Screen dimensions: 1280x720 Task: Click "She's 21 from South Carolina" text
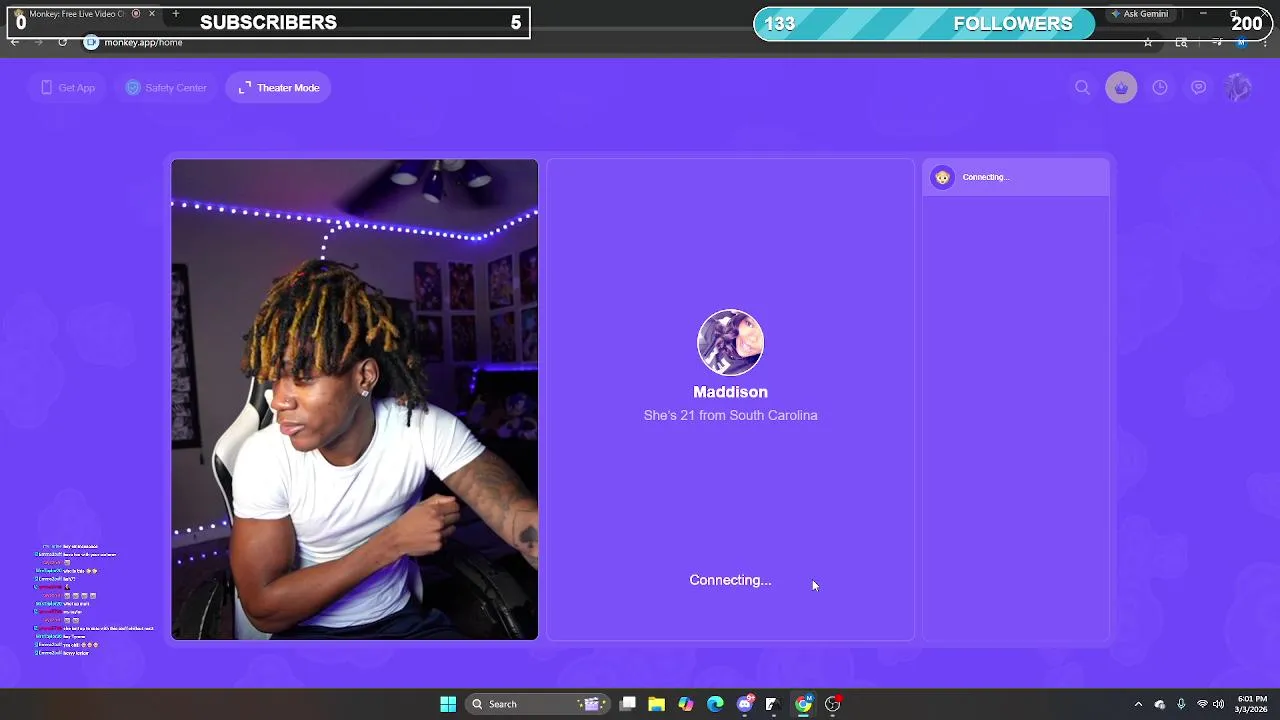[x=730, y=415]
